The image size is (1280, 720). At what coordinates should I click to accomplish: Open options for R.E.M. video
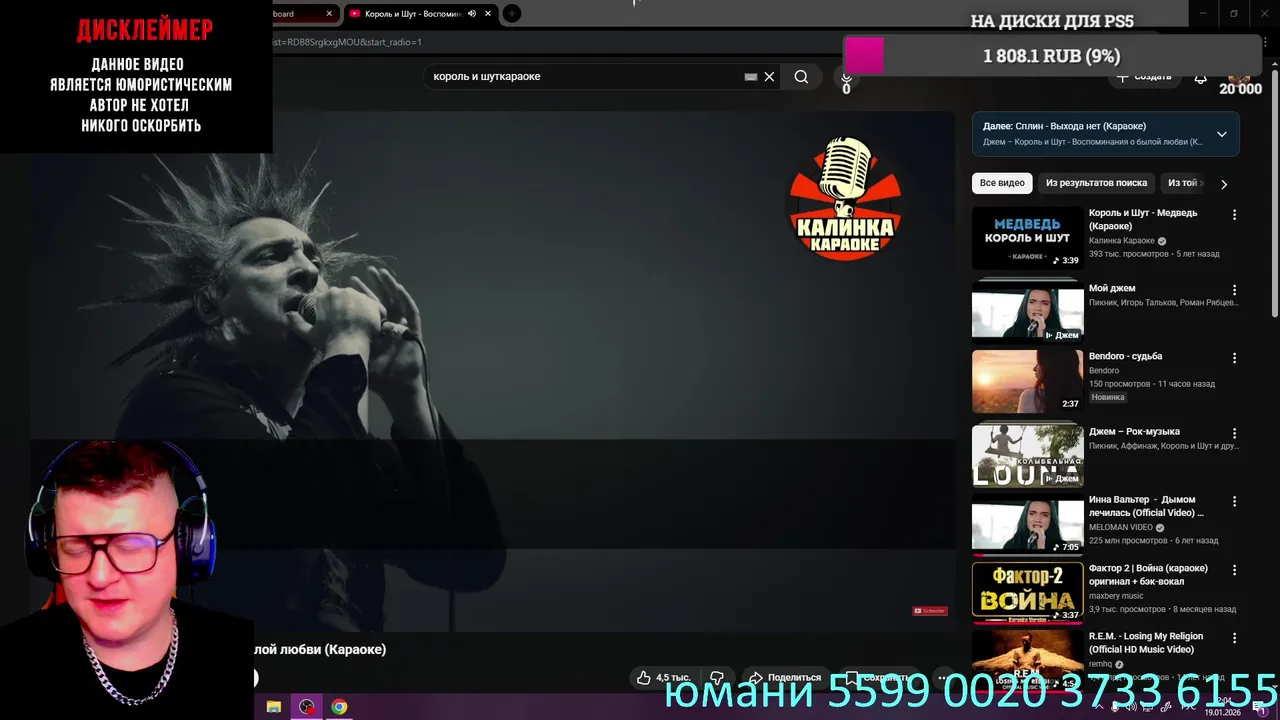pyautogui.click(x=1234, y=637)
